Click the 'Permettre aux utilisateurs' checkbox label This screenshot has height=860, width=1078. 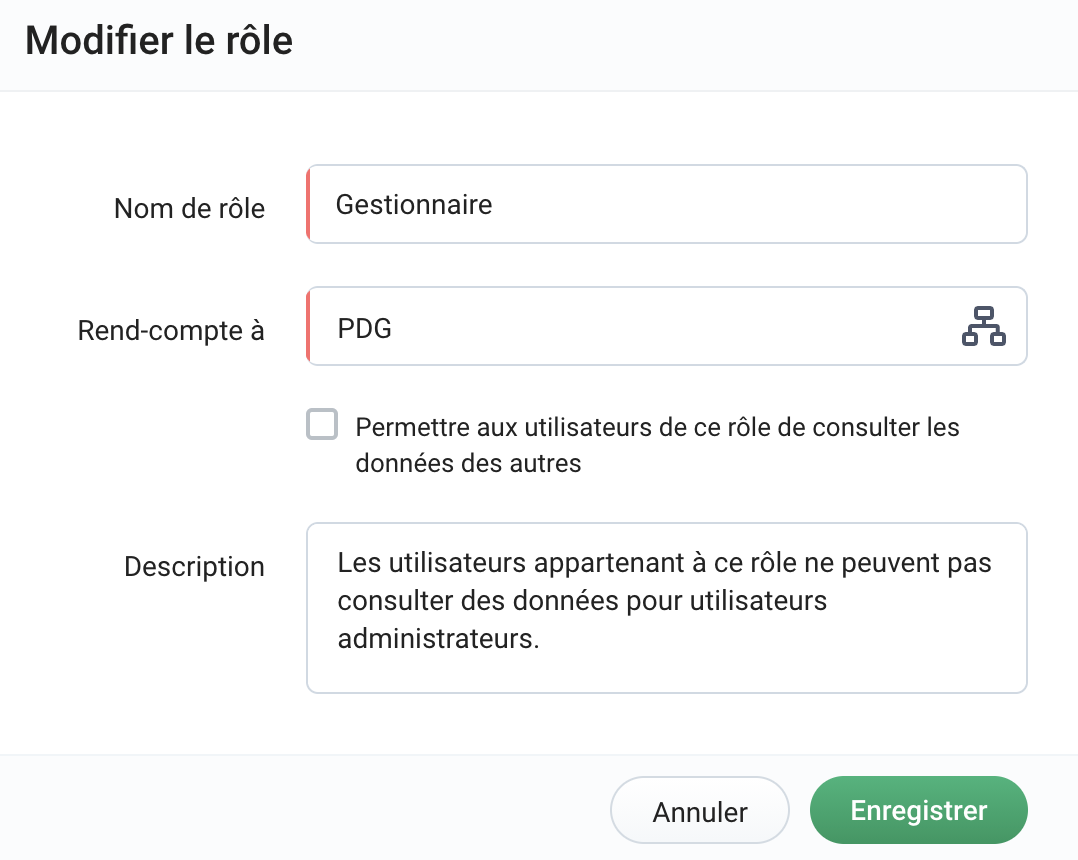[x=657, y=428]
